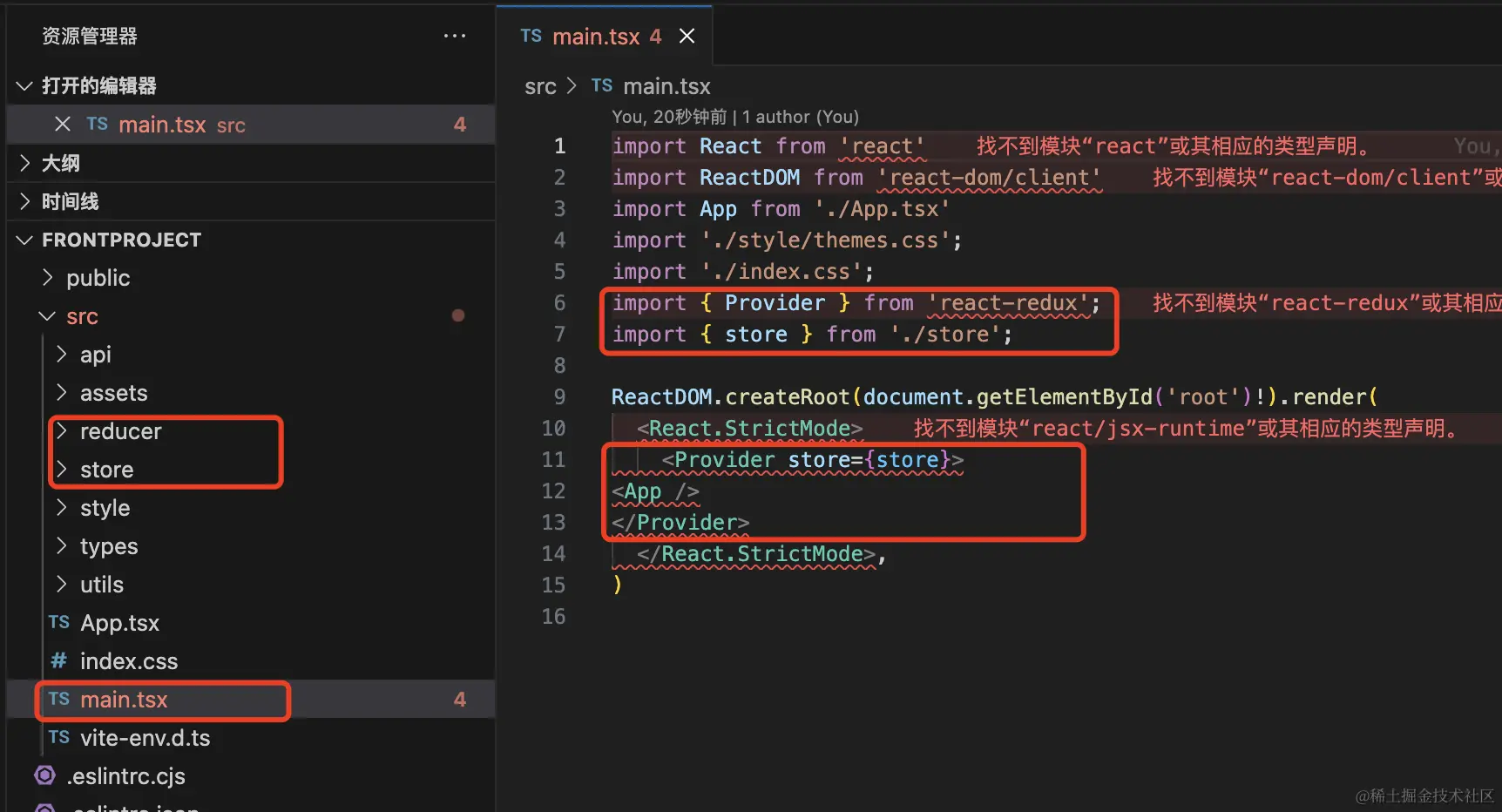Click the error count 4 in open editors

[x=460, y=125]
